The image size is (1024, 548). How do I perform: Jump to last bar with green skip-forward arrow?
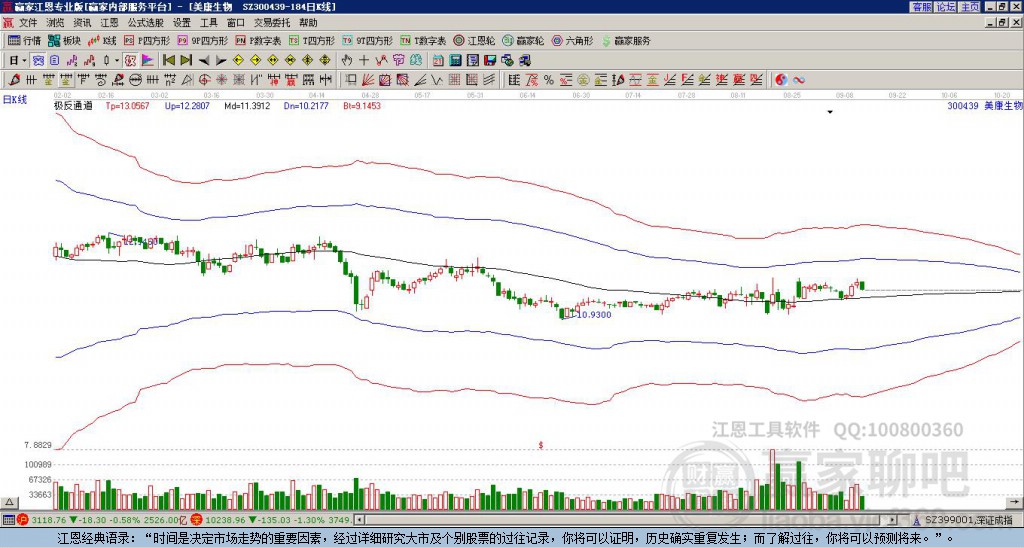(x=186, y=60)
